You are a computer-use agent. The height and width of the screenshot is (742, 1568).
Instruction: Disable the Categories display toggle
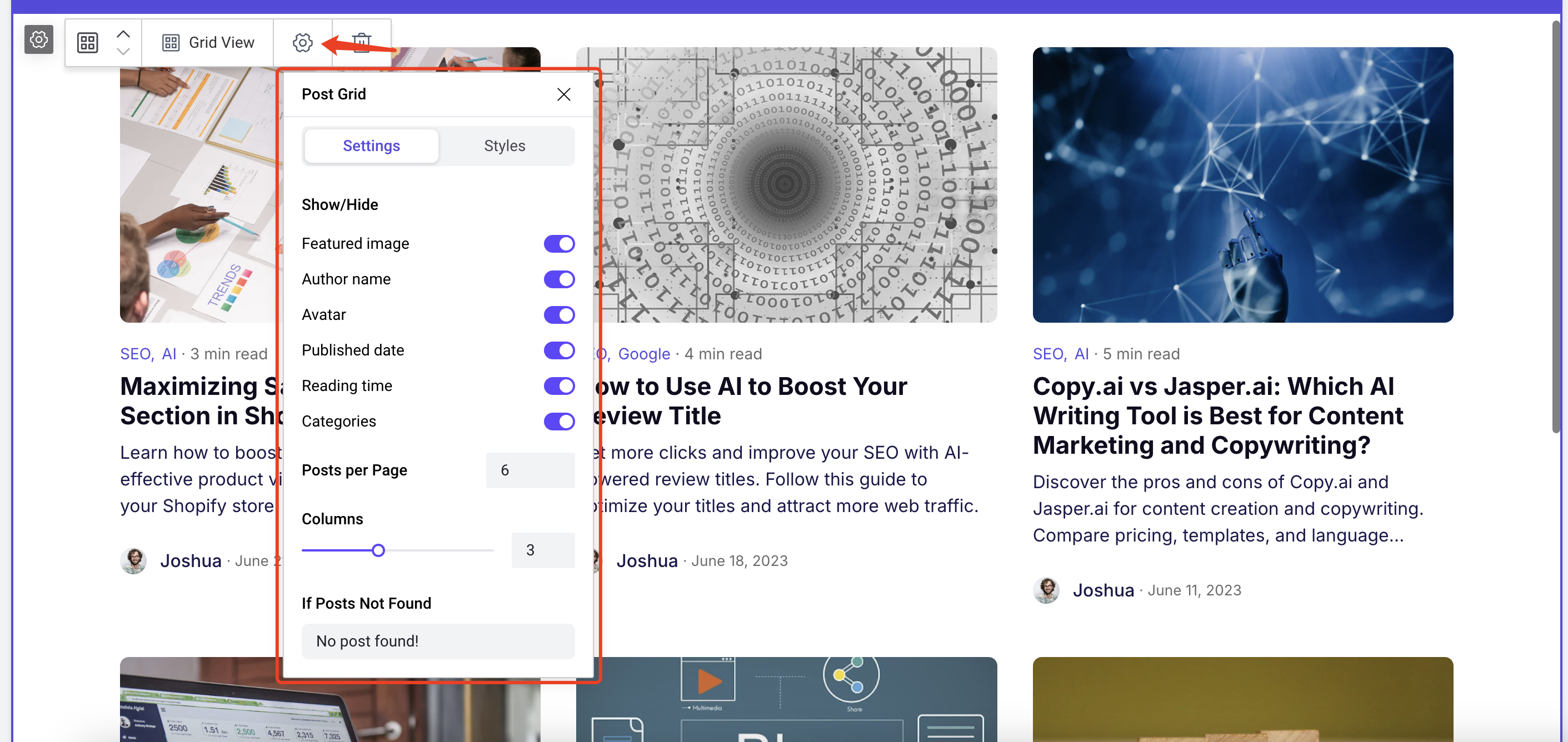pyautogui.click(x=558, y=421)
